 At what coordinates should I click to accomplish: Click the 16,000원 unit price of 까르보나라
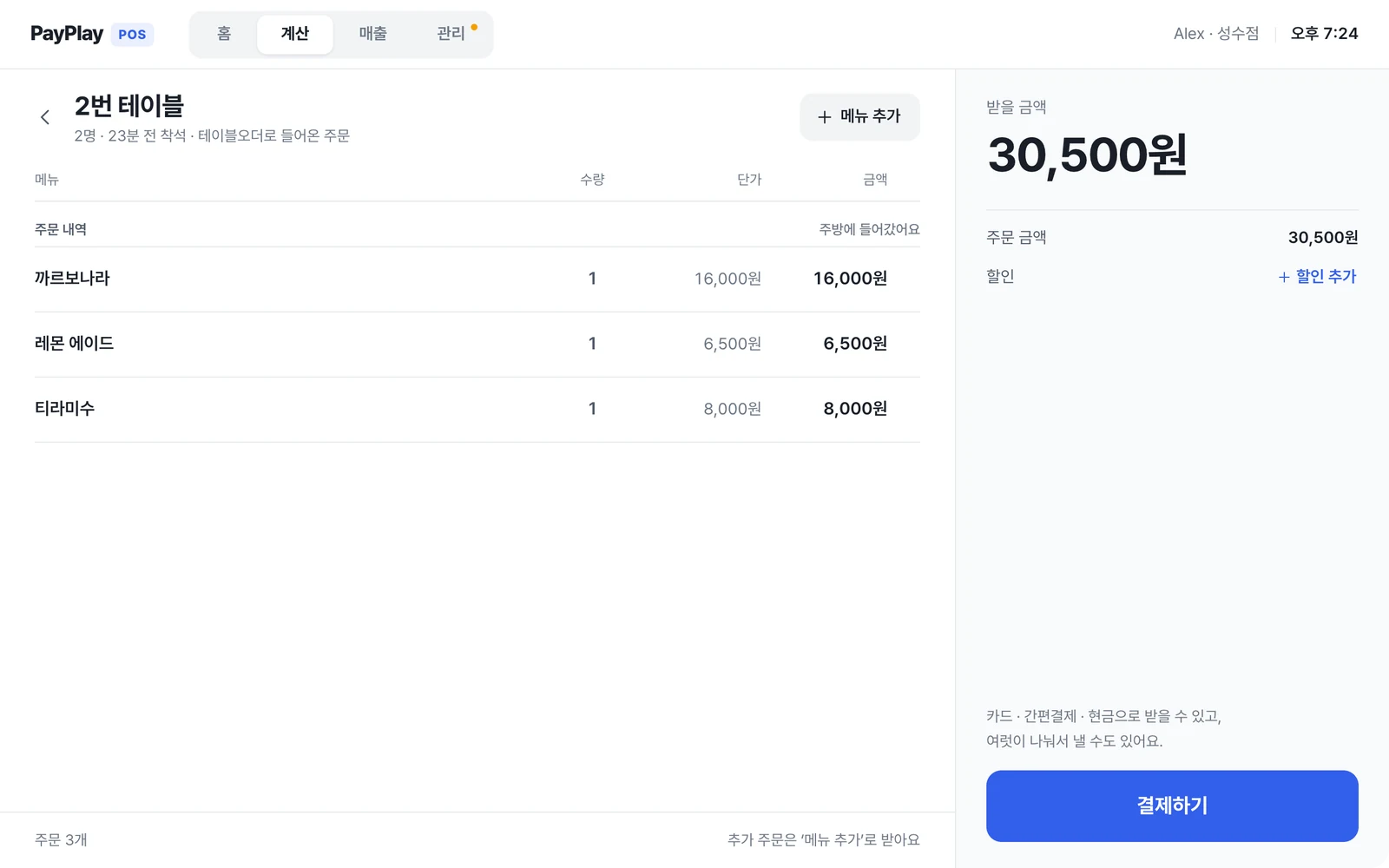coord(727,279)
